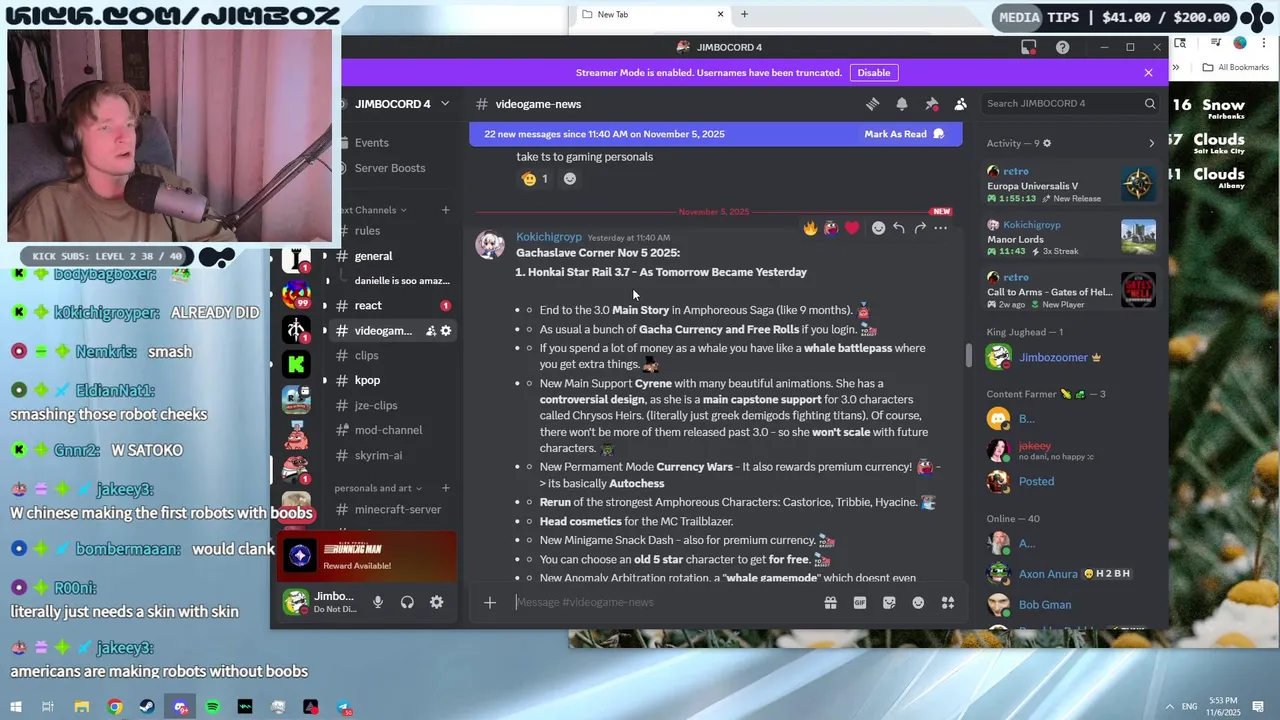Open Kokichigroyp's profile from message author name
This screenshot has height=720, width=1280.
click(x=548, y=237)
